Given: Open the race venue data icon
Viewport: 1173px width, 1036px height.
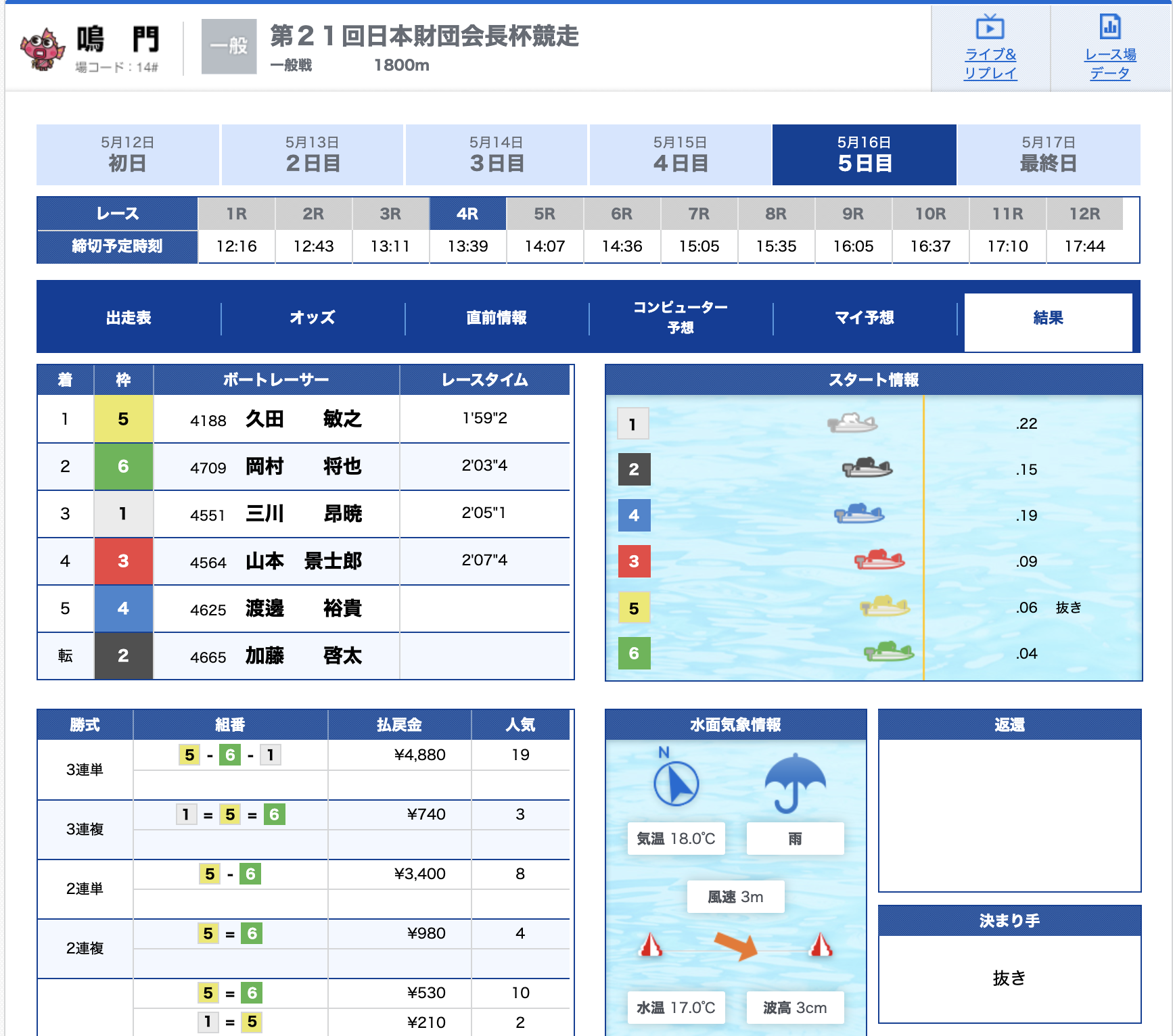Looking at the screenshot, I should coord(1109,28).
